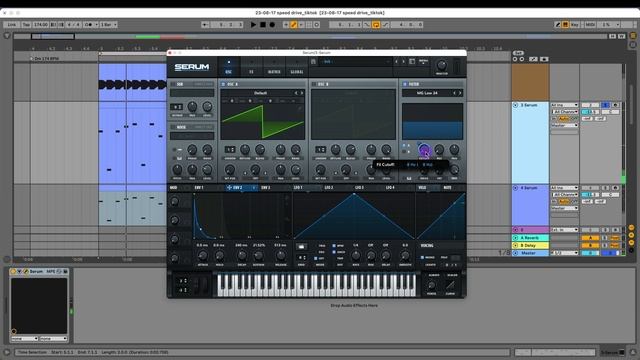Load the next Serum preset arrow
This screenshot has width=640, height=360.
pyautogui.click(x=403, y=62)
